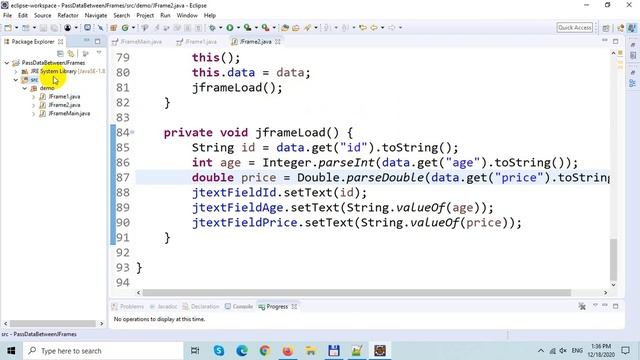Open Microsoft Edge from the taskbar
This screenshot has height=360, width=640.
pos(242,351)
